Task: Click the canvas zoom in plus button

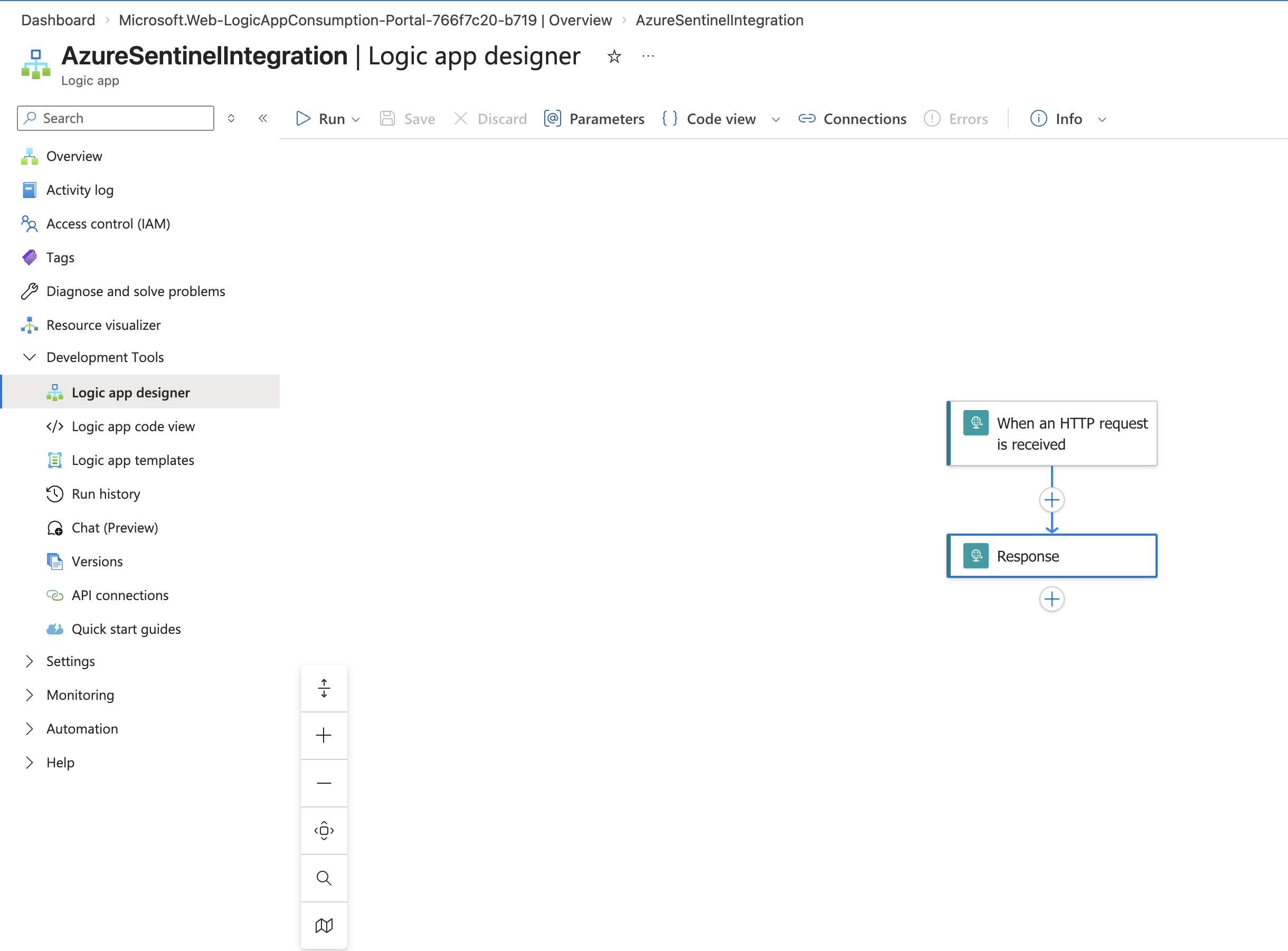Action: tap(324, 735)
